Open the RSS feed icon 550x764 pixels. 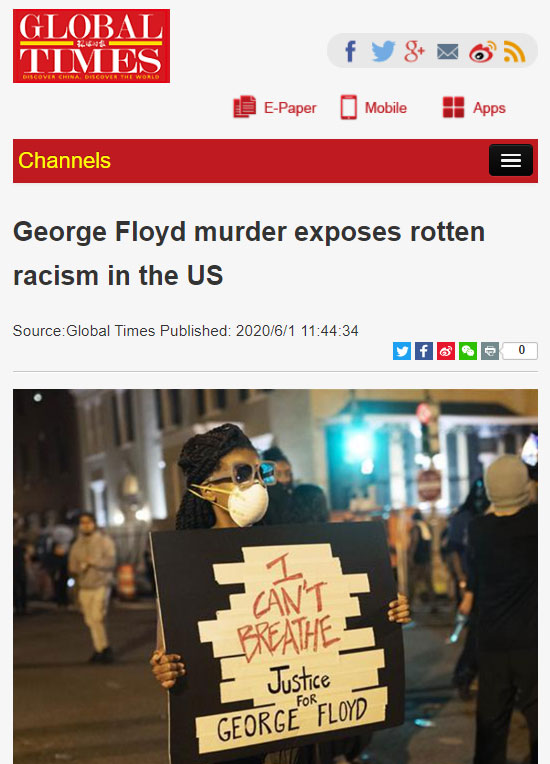click(514, 52)
